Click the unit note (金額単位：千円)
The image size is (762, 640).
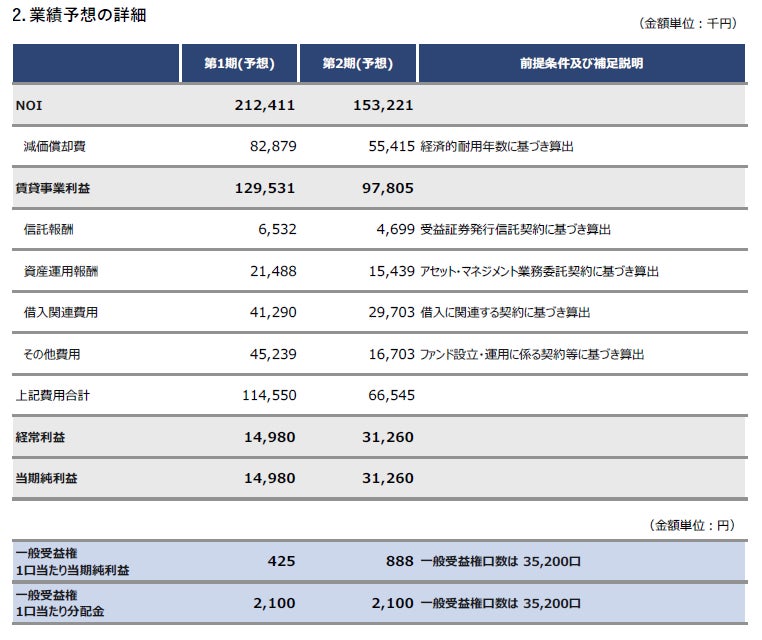click(x=688, y=23)
